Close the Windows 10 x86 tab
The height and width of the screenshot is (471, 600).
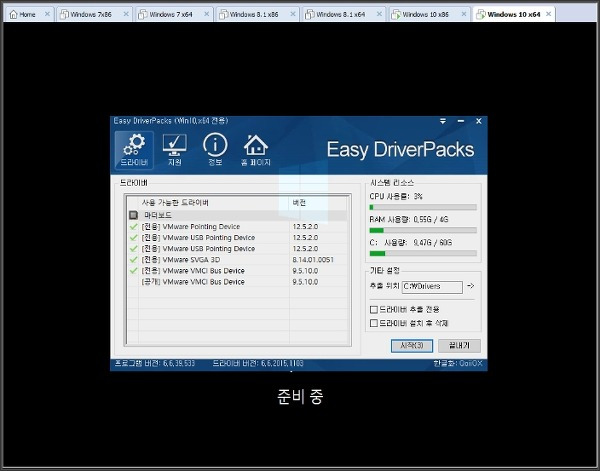click(464, 14)
